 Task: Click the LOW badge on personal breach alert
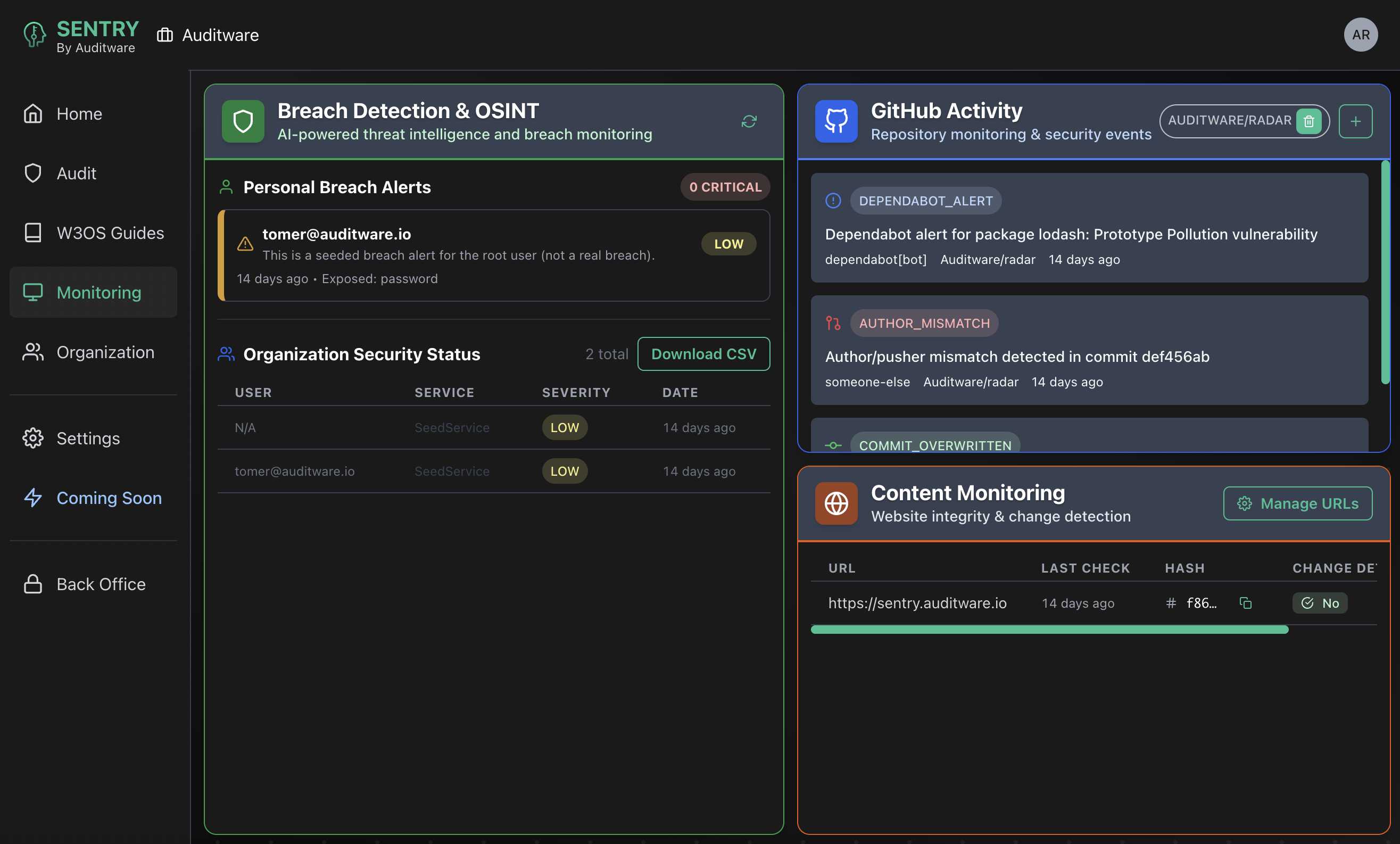pyautogui.click(x=728, y=244)
